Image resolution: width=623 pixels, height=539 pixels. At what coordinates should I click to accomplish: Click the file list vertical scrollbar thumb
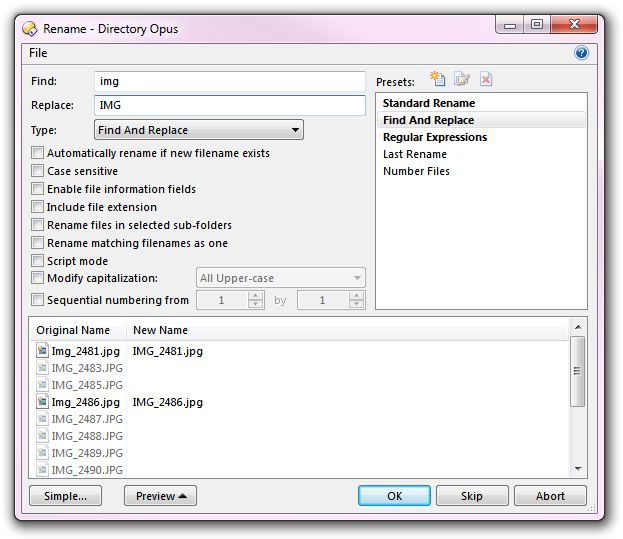tap(577, 371)
